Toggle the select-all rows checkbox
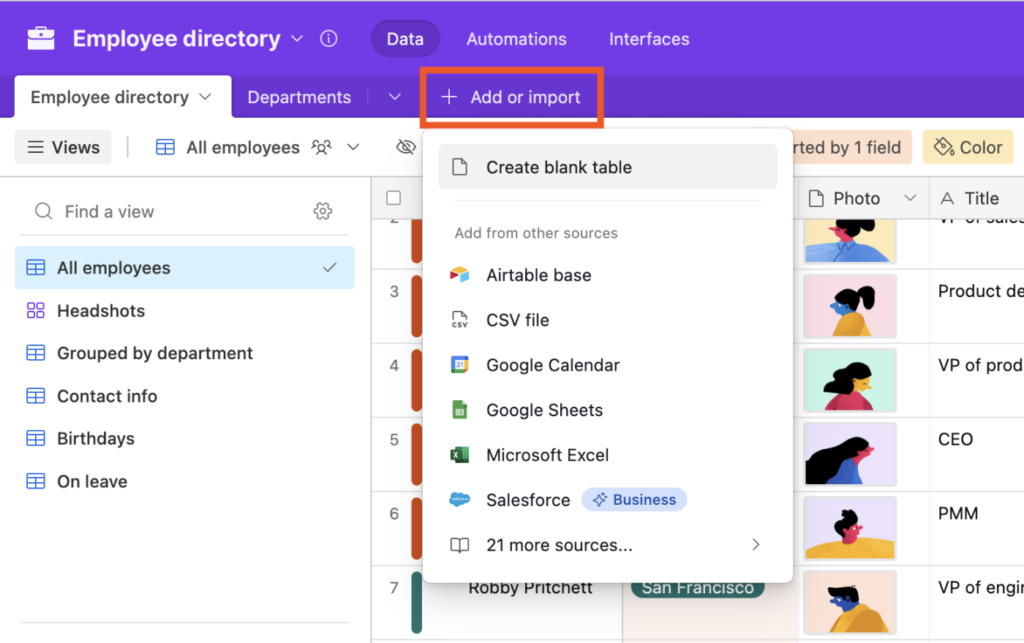This screenshot has height=643, width=1024. click(393, 198)
